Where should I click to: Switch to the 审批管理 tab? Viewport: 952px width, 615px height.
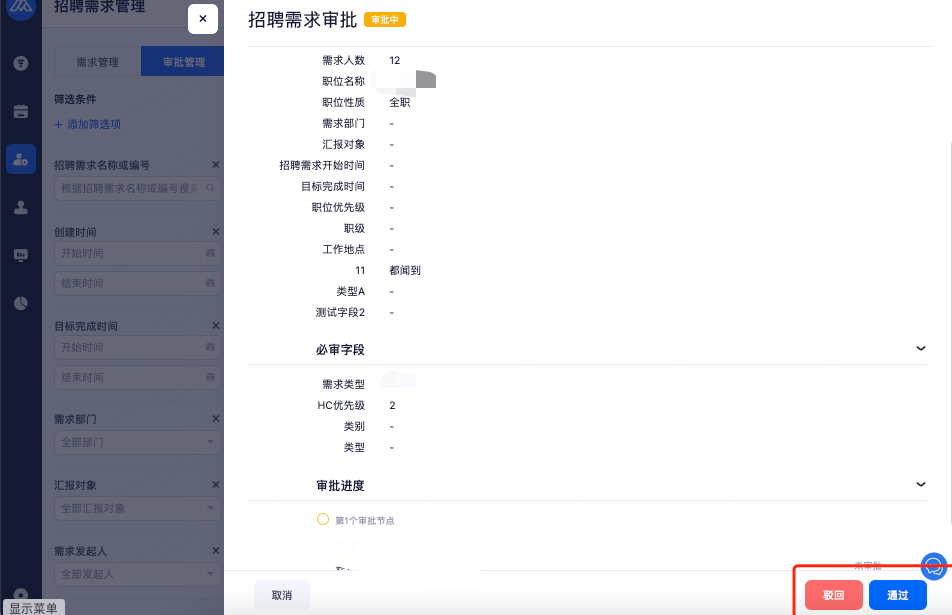coord(183,62)
